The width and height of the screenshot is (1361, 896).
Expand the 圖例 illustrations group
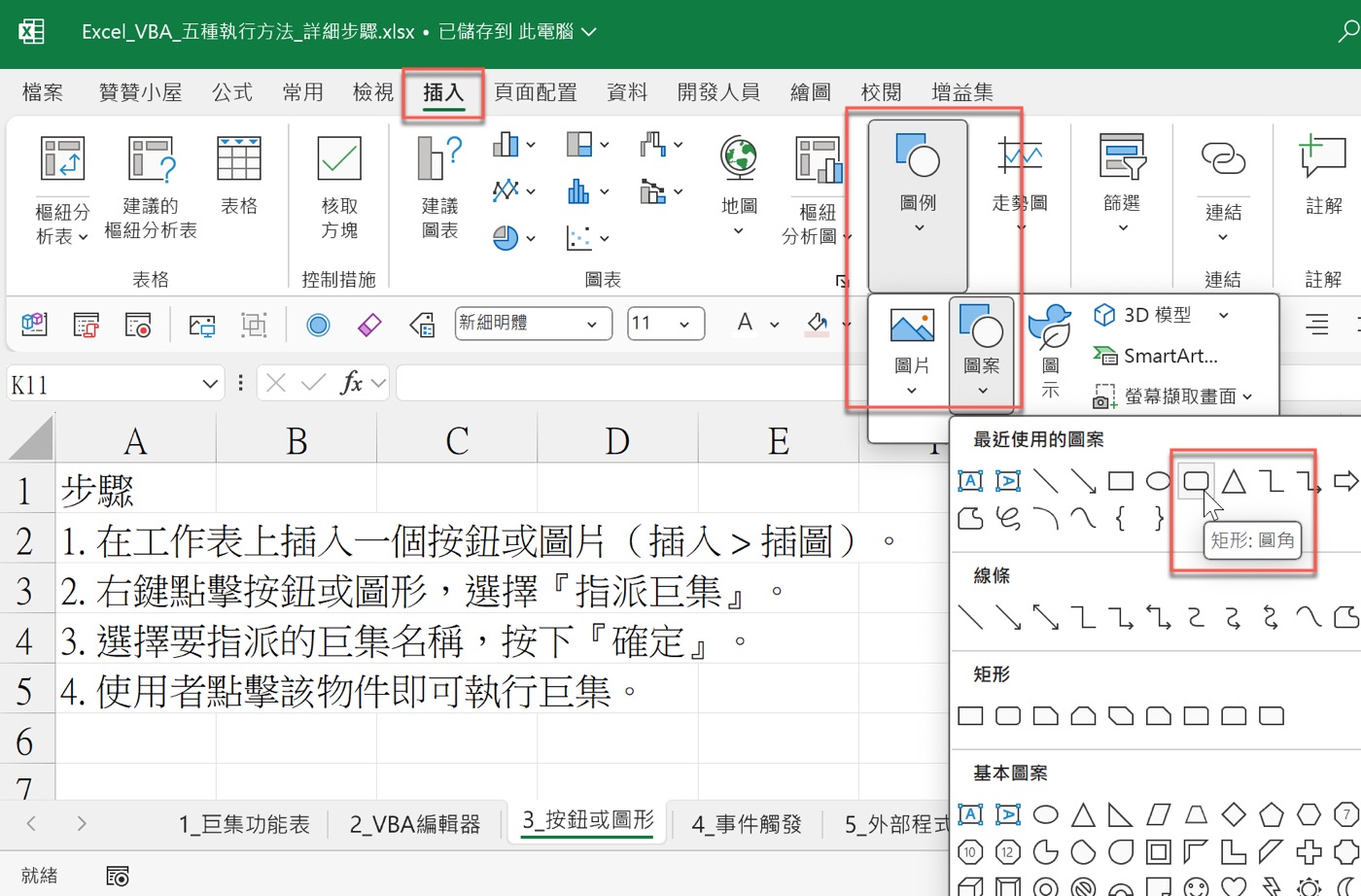tap(918, 205)
